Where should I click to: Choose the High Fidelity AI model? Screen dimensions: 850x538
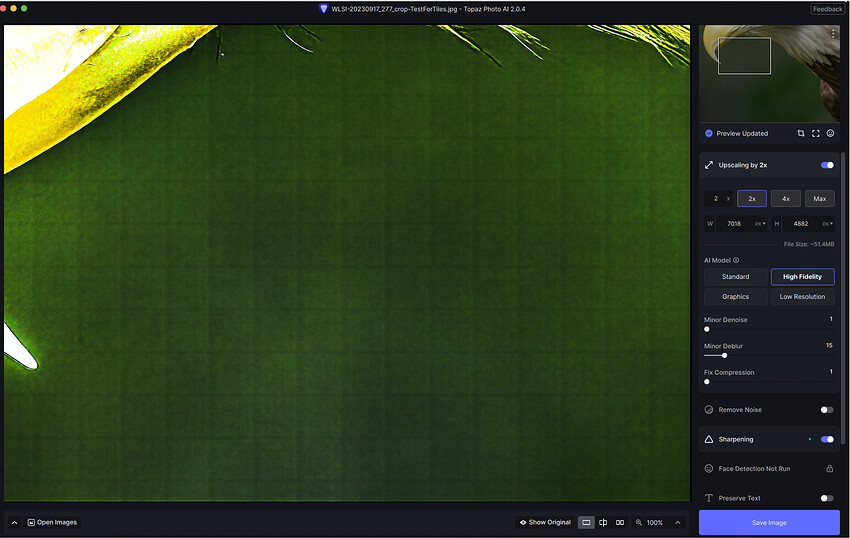(802, 277)
